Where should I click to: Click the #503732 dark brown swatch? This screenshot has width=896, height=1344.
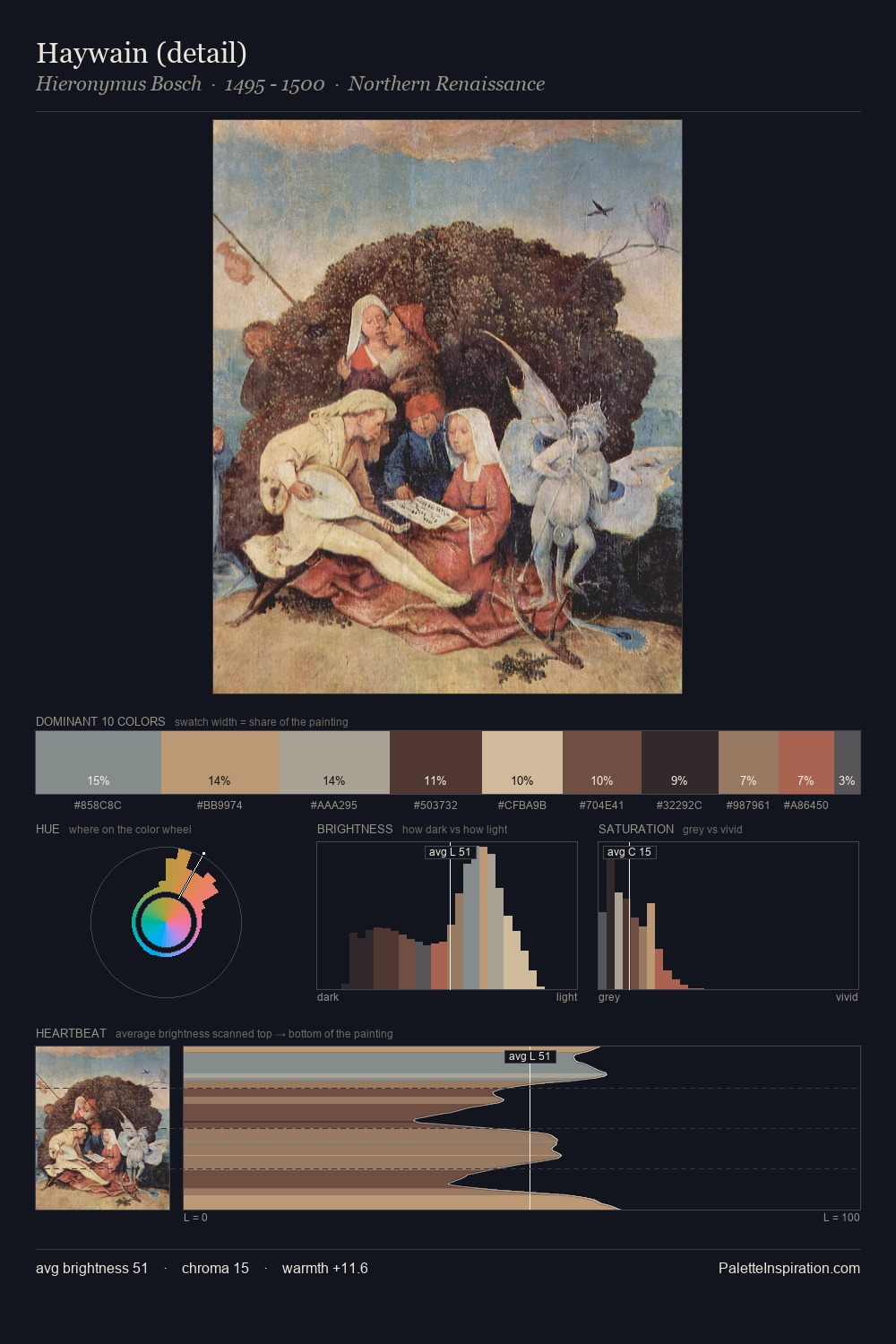point(435,762)
